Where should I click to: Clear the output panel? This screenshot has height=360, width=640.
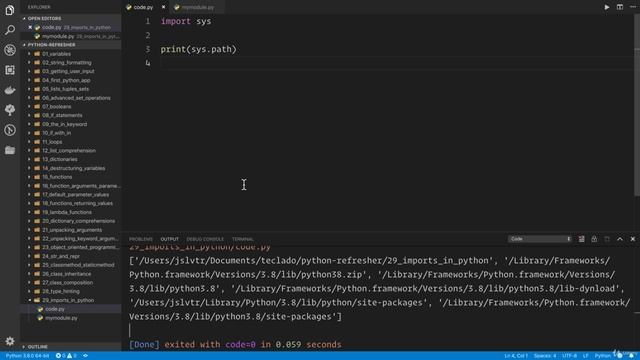coord(581,239)
